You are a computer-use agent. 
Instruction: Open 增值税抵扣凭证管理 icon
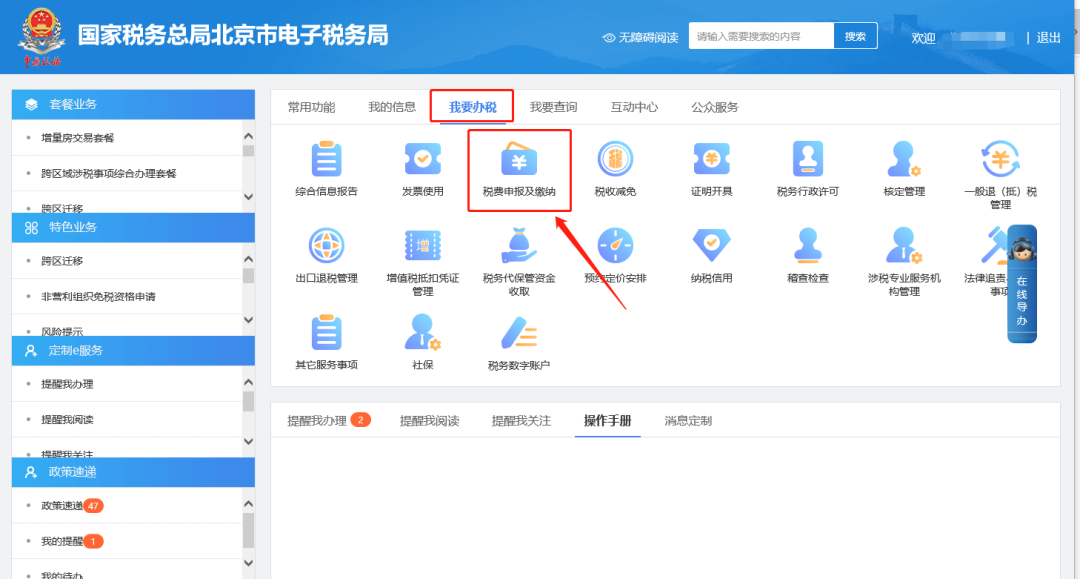coord(423,246)
